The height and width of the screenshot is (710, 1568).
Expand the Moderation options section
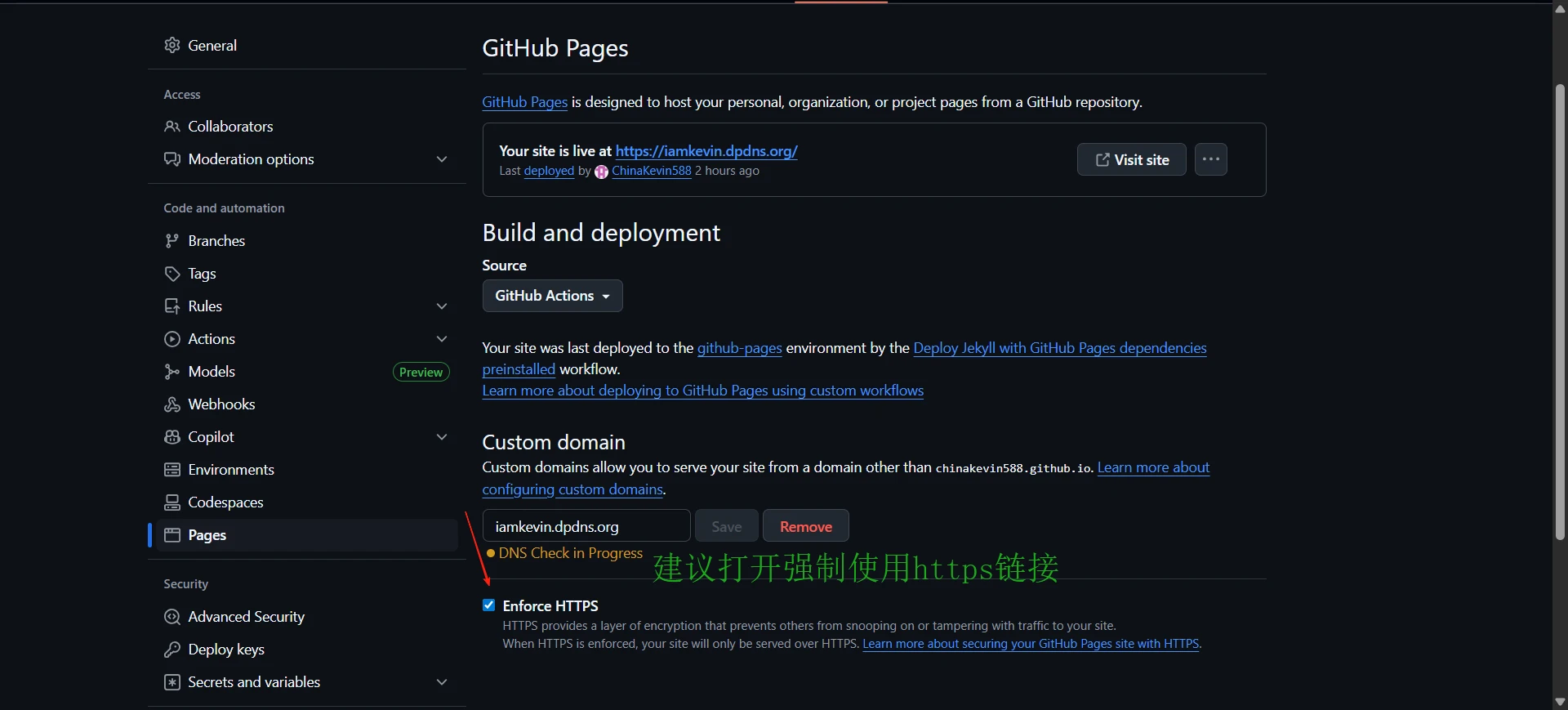tap(442, 159)
